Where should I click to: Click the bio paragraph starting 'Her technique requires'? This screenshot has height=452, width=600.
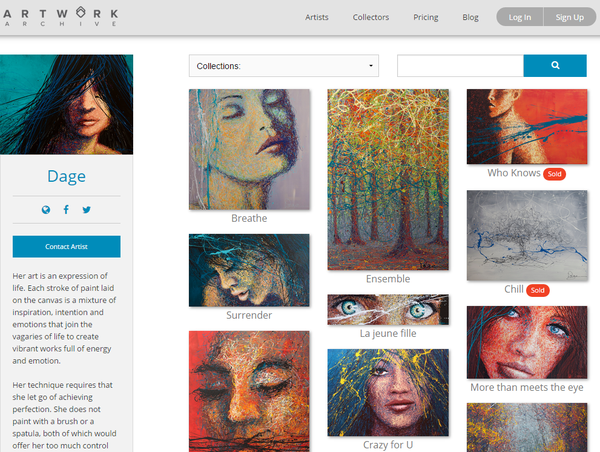pyautogui.click(x=64, y=415)
